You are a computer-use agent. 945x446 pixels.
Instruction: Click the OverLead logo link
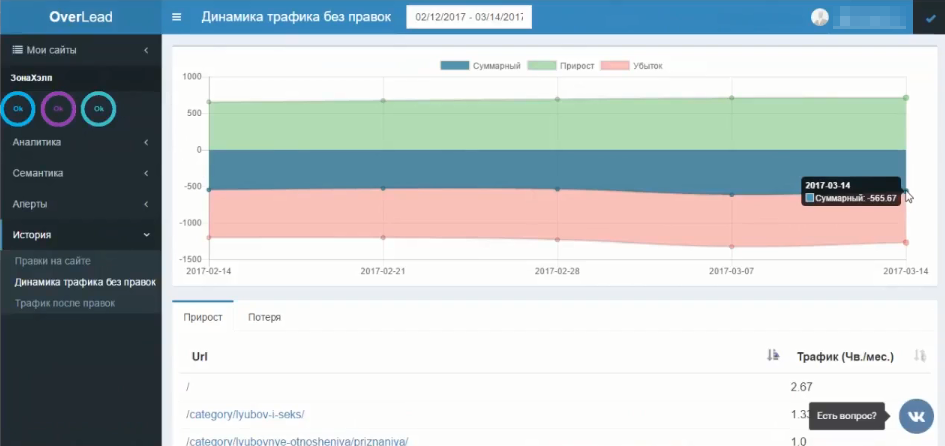point(81,17)
